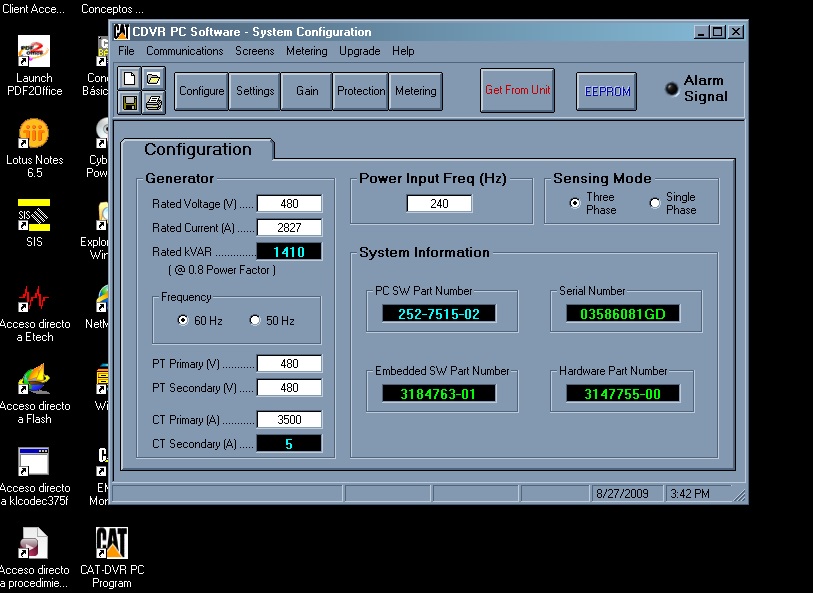Click the New file toolbar icon

point(130,79)
